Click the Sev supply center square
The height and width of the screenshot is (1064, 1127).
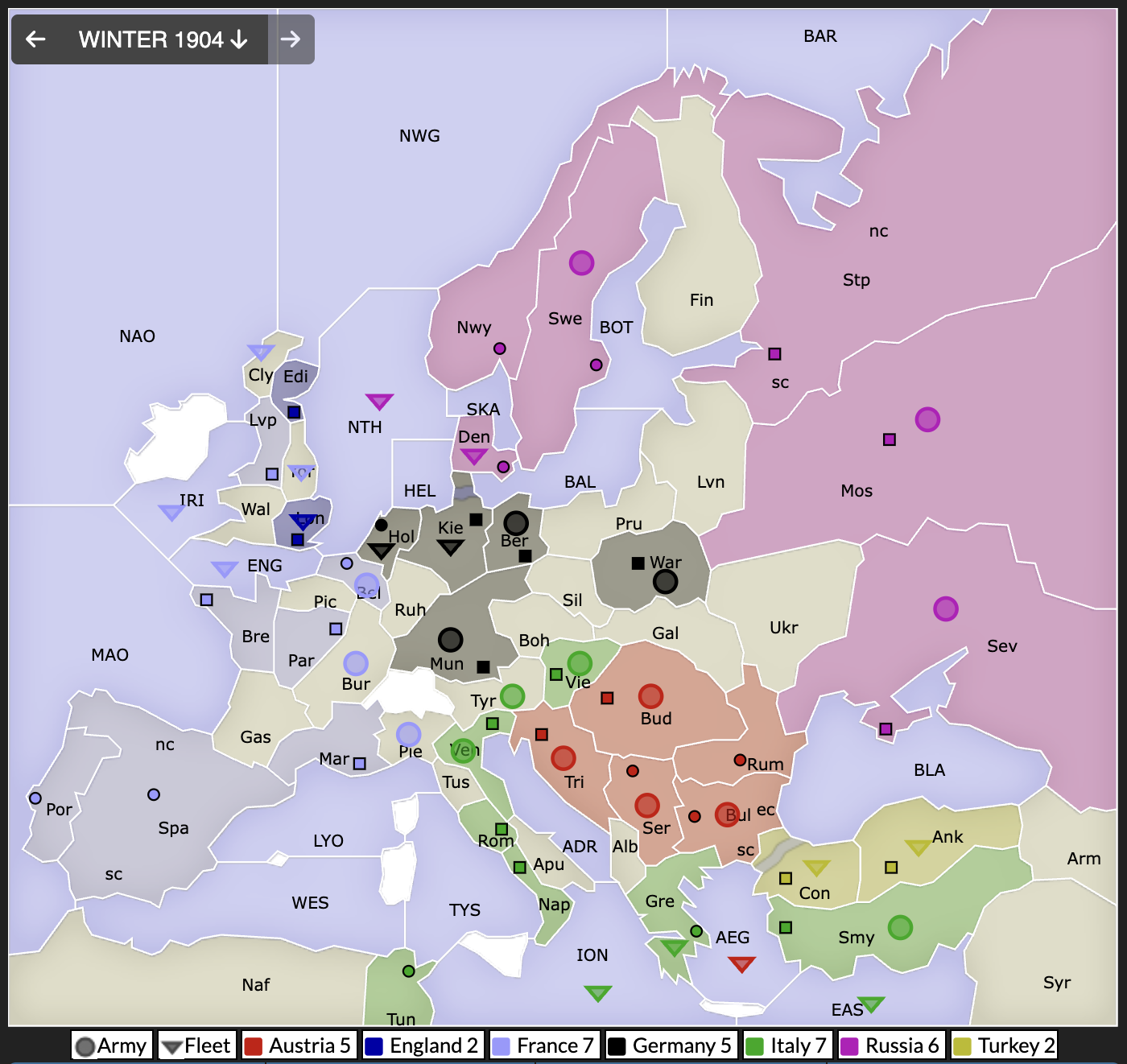tap(885, 729)
